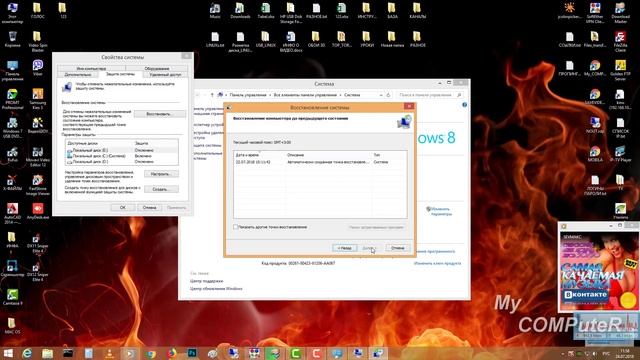Click the Windows Start button on taskbar
This screenshot has height=360, width=640.
[x=8, y=353]
